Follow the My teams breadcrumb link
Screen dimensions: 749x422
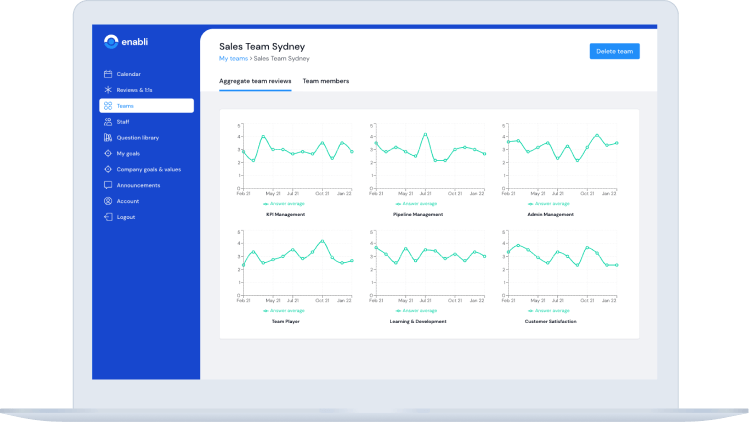coord(233,59)
